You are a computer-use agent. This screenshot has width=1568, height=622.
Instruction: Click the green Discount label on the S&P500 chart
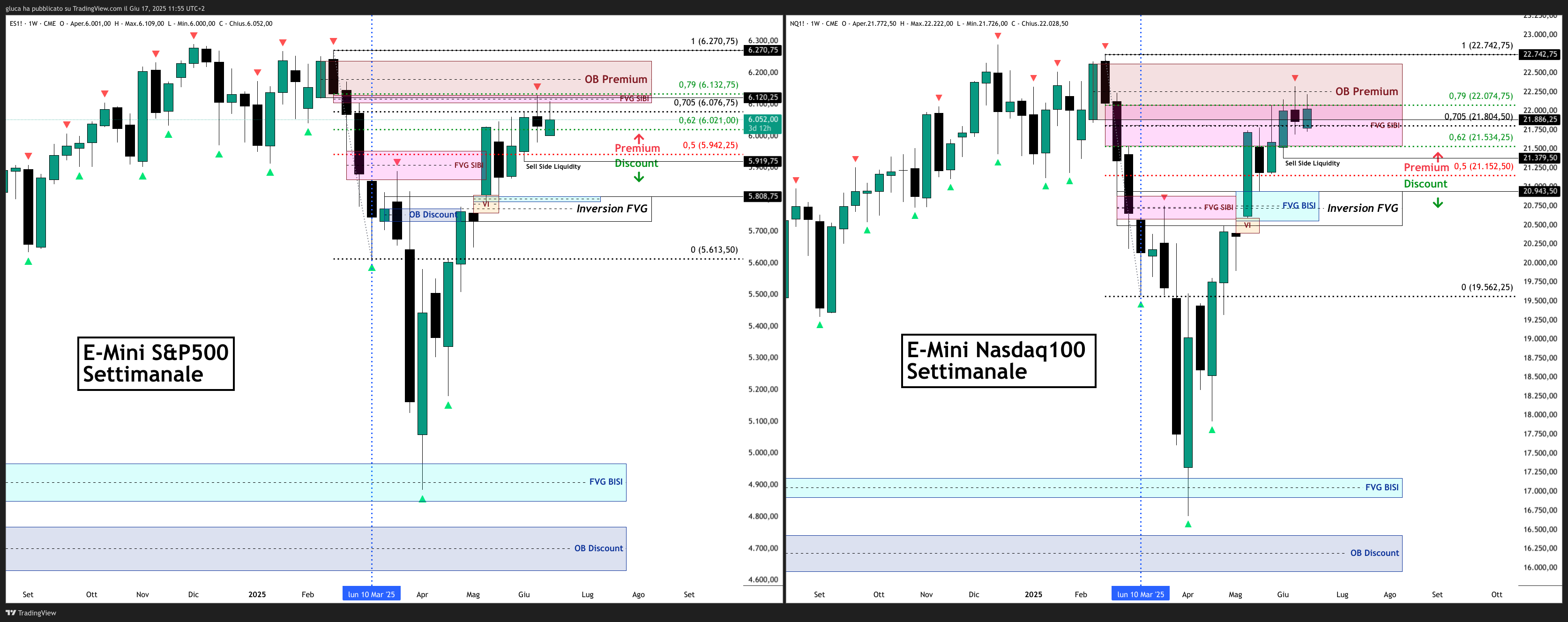tap(636, 164)
